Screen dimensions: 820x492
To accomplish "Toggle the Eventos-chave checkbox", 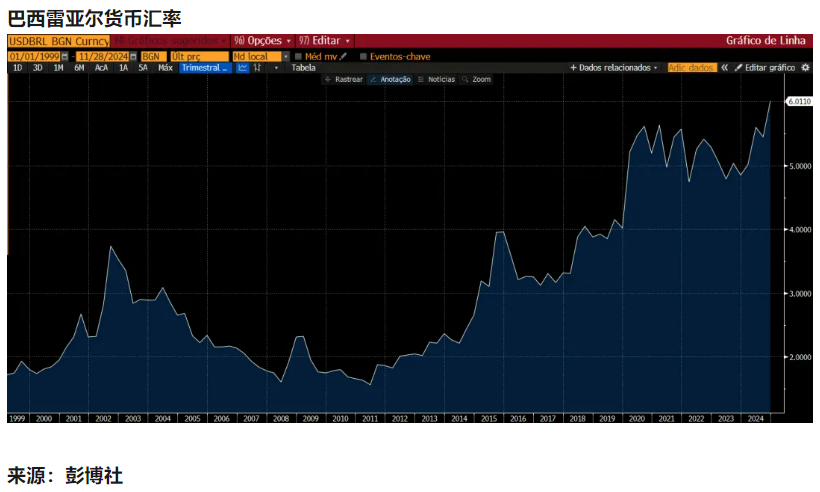I will [x=363, y=57].
